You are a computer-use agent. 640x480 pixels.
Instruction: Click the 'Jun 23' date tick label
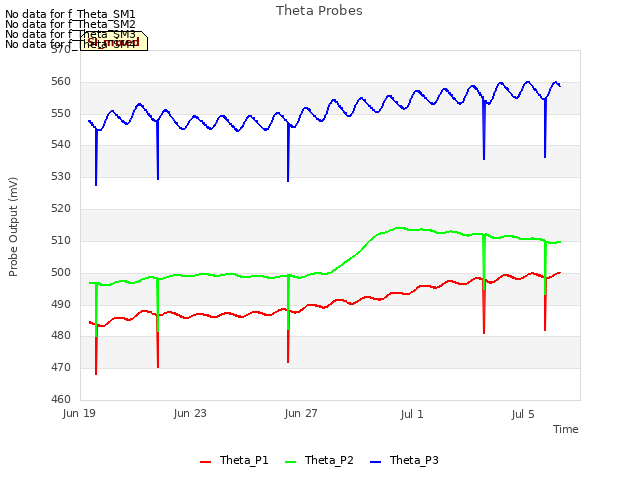[190, 413]
